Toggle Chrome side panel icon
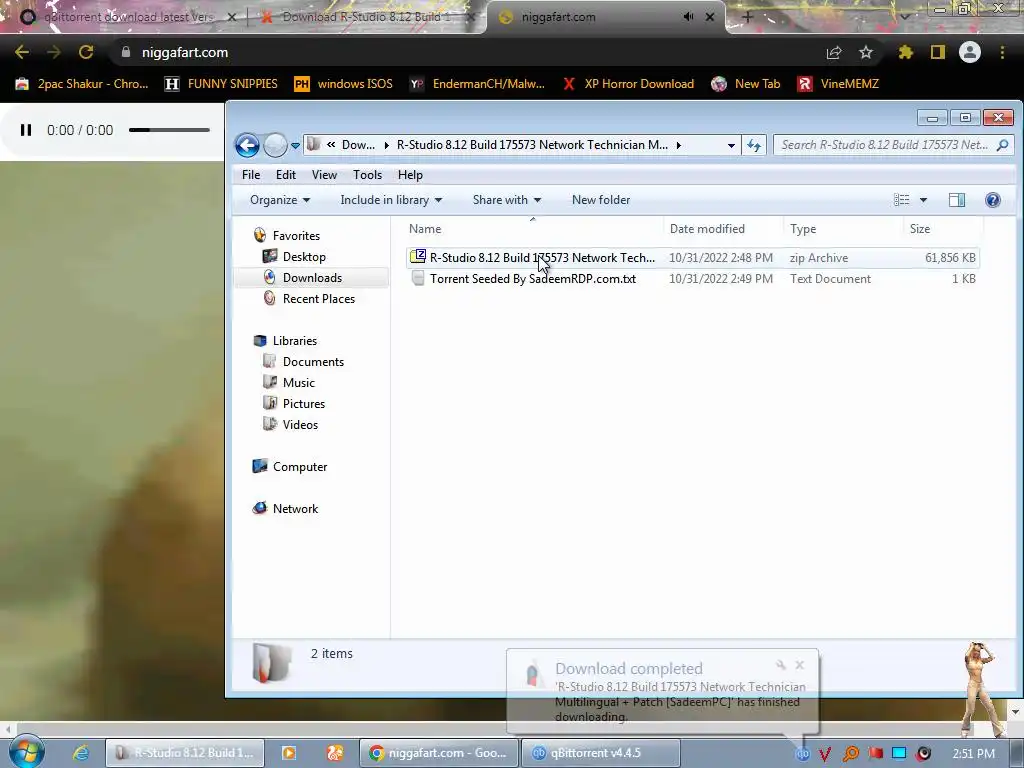 (x=938, y=52)
